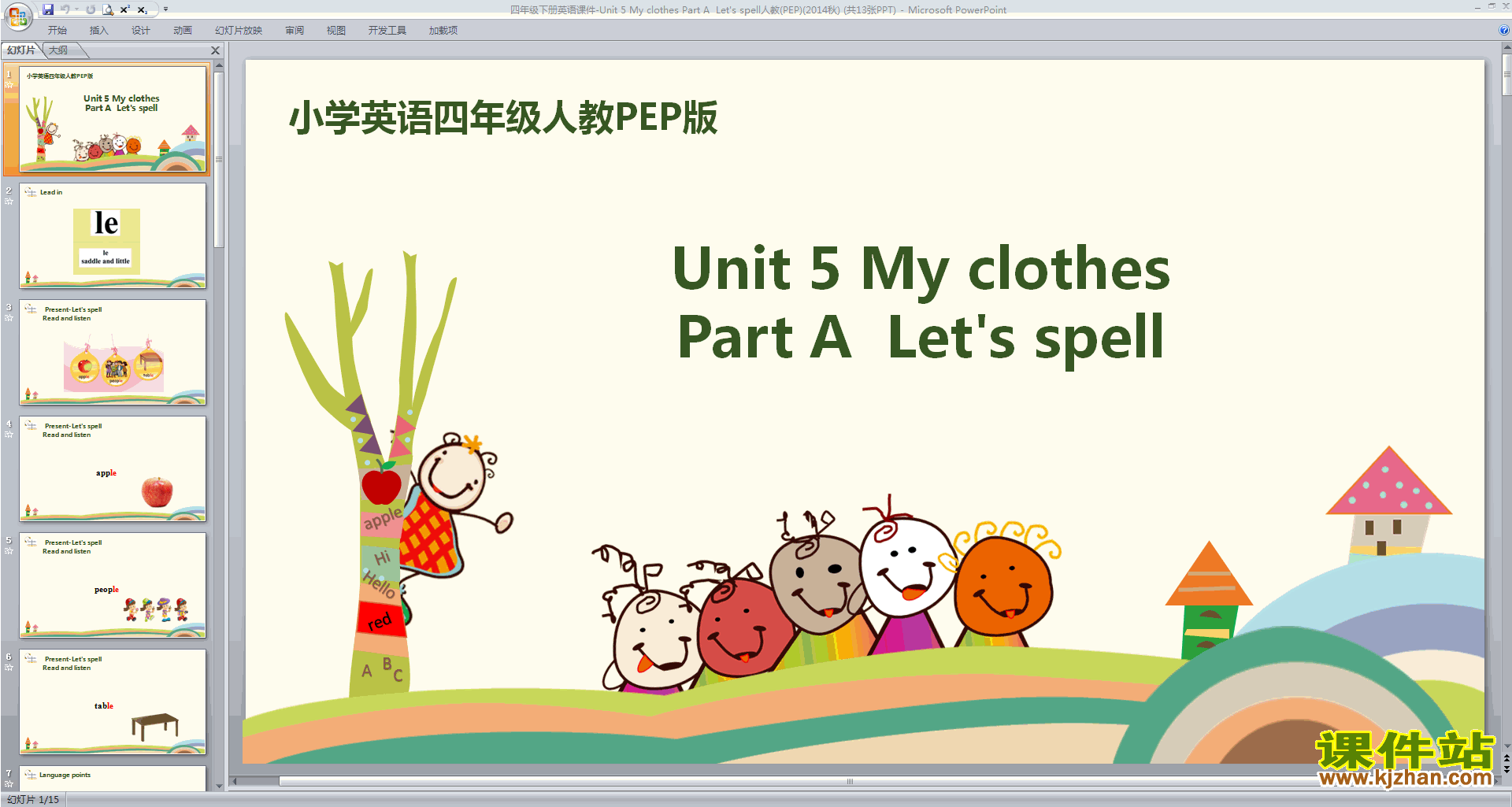Click status bar slide counter 幻灯片 1/15

[x=33, y=799]
